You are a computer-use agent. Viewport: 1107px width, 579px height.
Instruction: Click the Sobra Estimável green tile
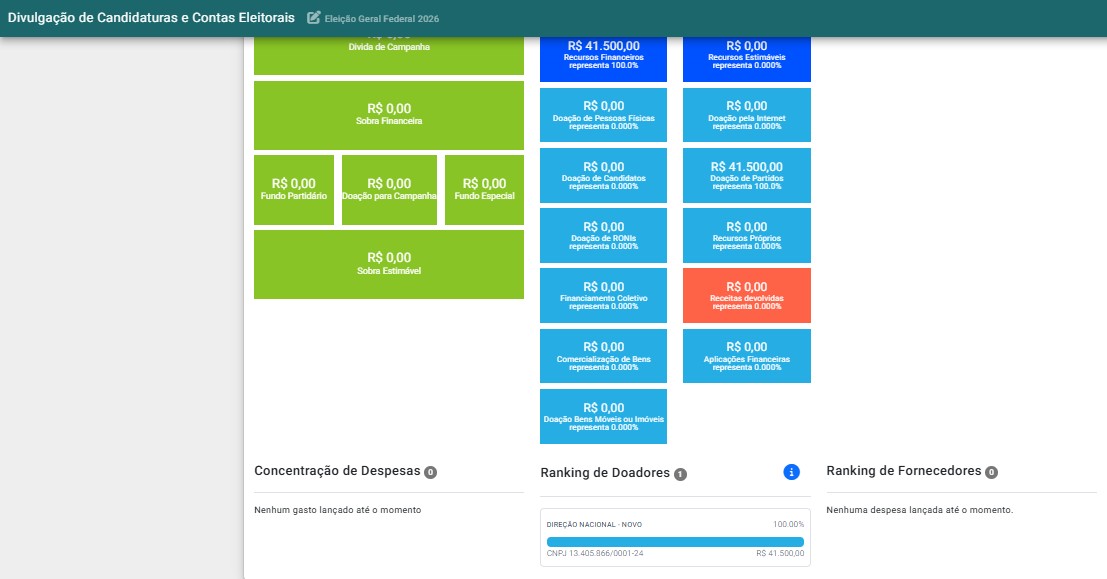tap(389, 264)
